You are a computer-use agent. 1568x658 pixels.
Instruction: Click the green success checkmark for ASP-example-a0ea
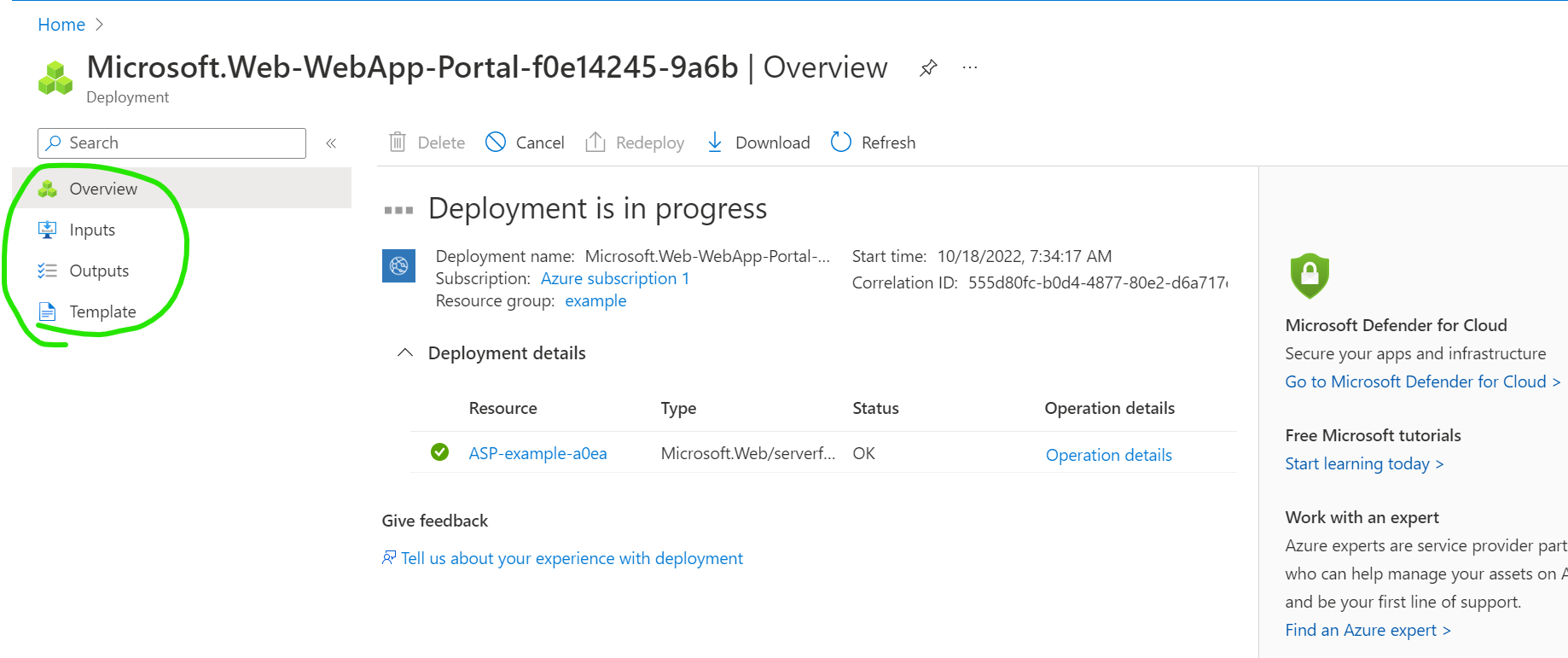point(440,452)
